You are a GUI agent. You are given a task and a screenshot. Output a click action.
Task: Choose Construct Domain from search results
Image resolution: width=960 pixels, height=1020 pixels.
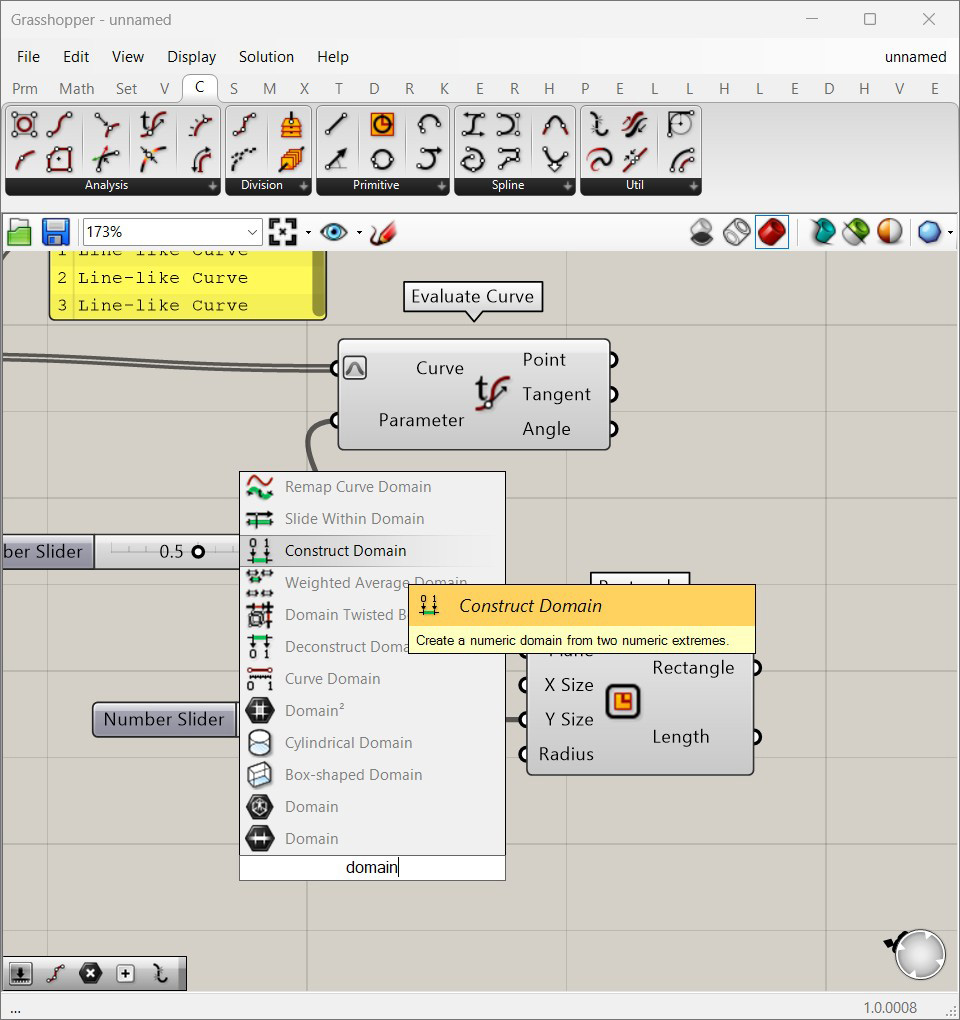(372, 551)
